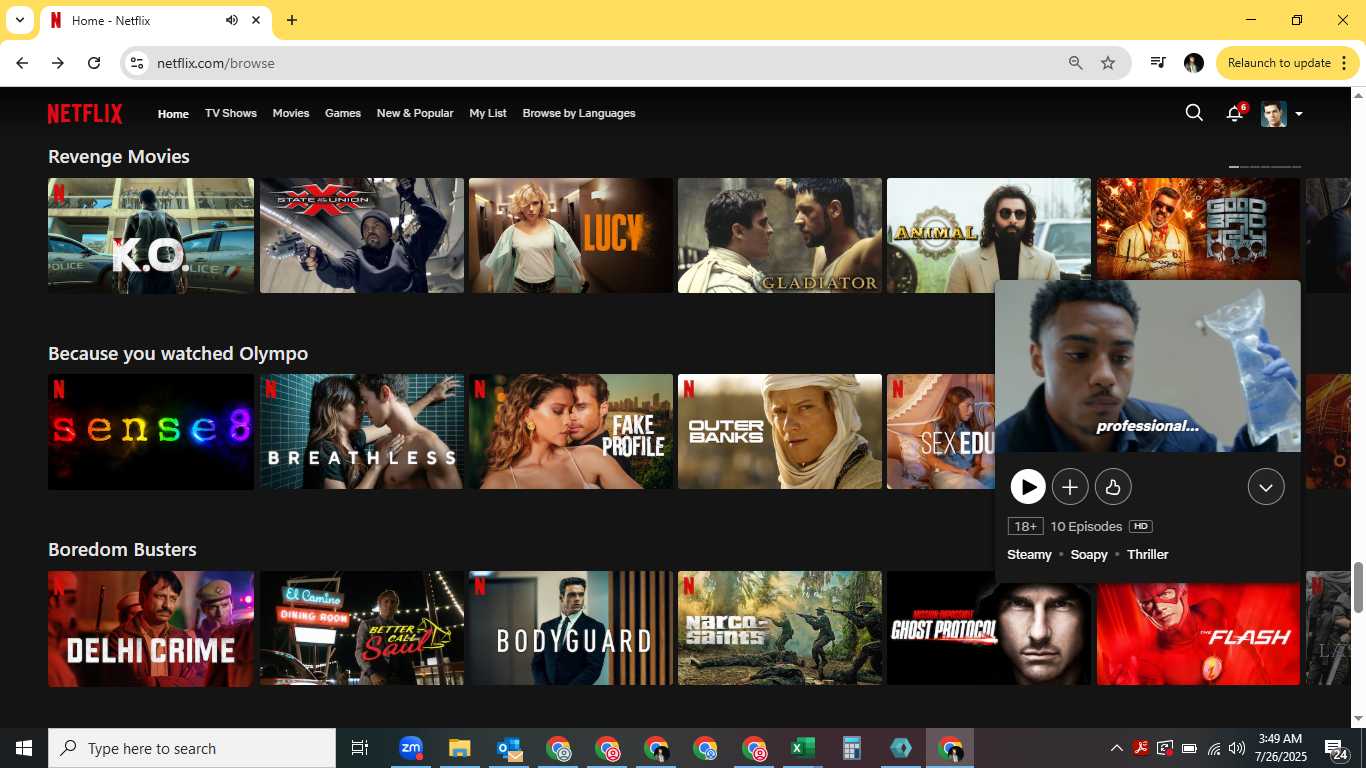Open xXx State of the Union thumbnail

click(362, 236)
